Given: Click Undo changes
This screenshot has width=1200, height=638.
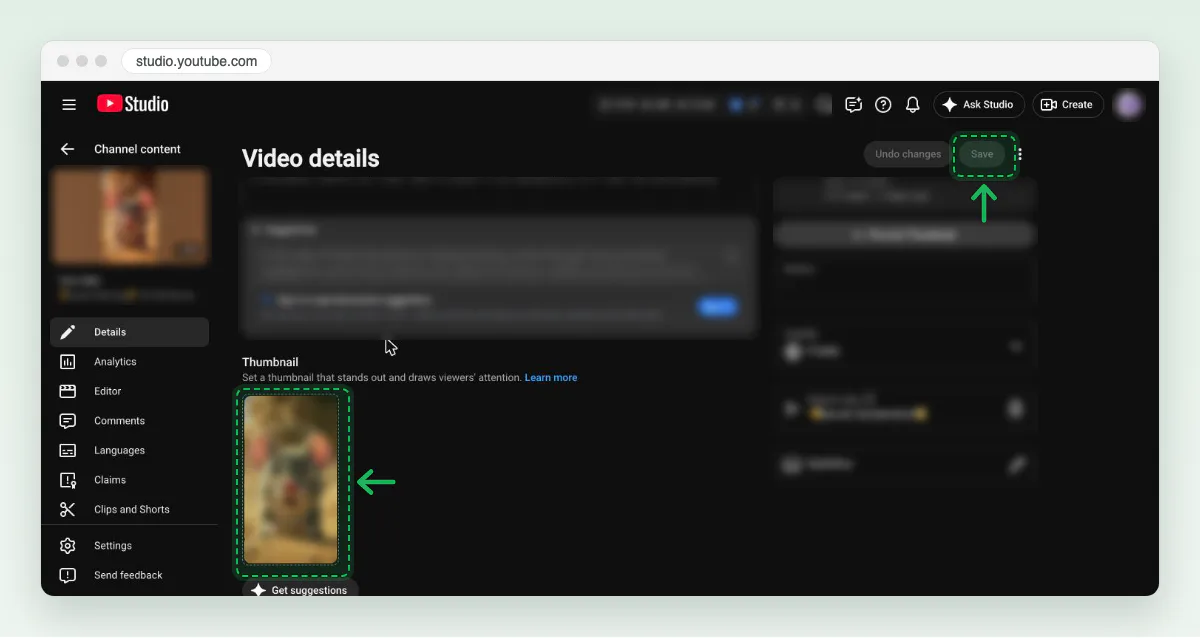Looking at the screenshot, I should pyautogui.click(x=908, y=154).
